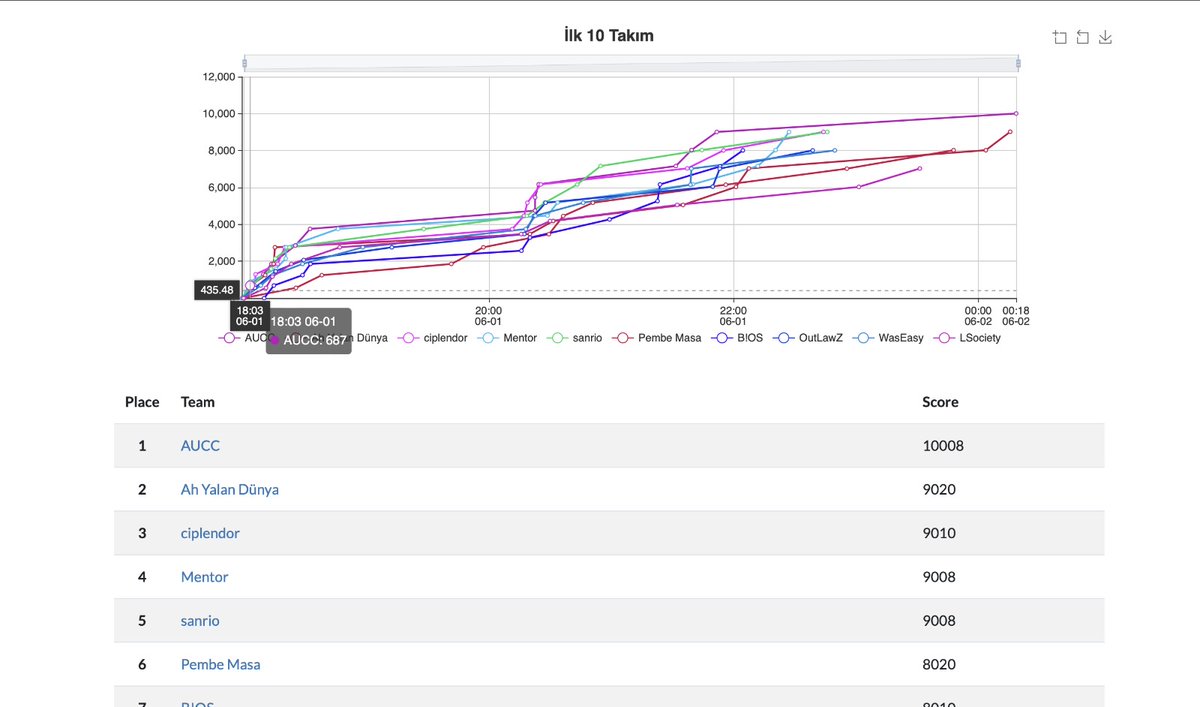Open the AUCC team page
Screen dimensions: 1200x707
(x=200, y=446)
